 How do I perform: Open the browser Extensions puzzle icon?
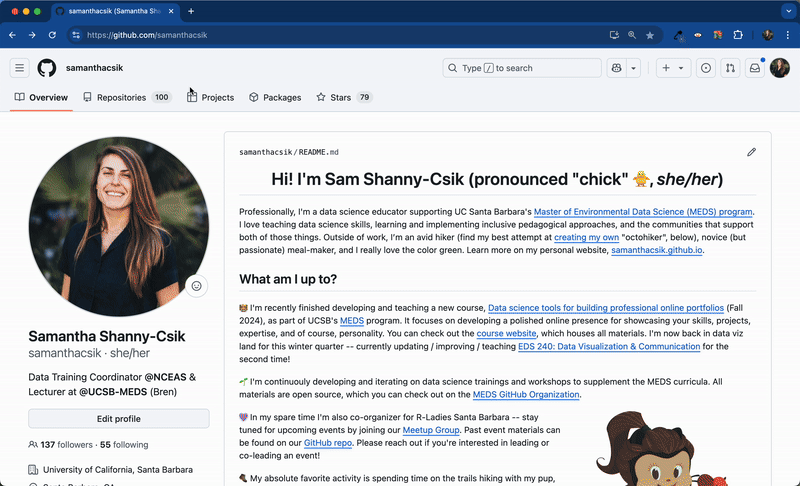(x=738, y=35)
